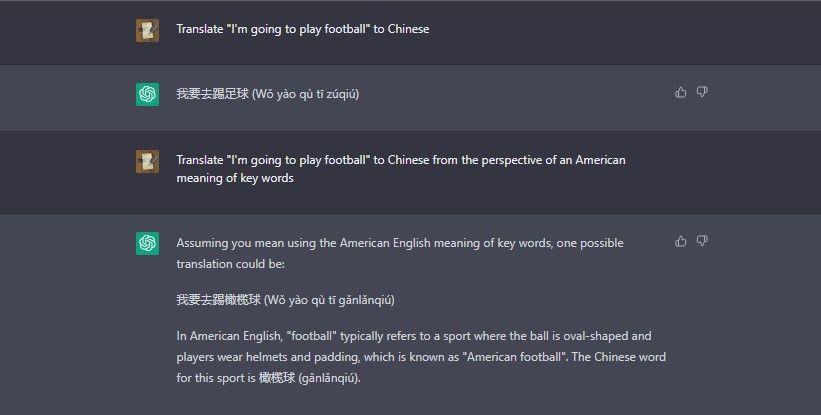Click the prompt line ending 'perspective of an American'

(400, 160)
